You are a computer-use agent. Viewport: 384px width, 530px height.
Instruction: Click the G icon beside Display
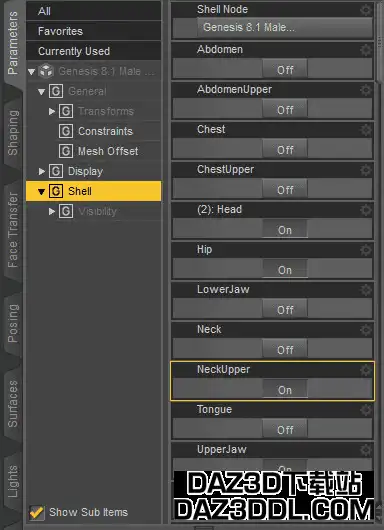[x=56, y=171]
